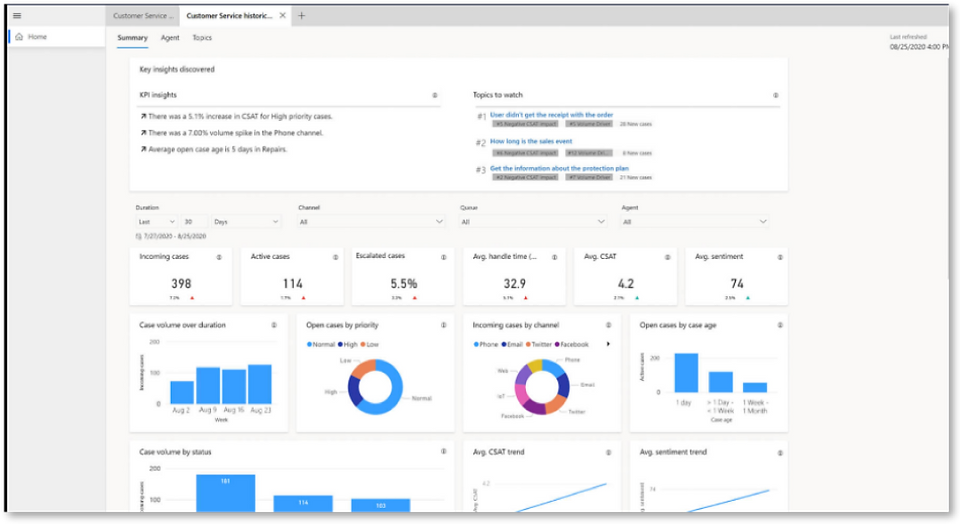The width and height of the screenshot is (960, 524).
Task: Open info icon on Avg. CSAT card
Action: (x=667, y=257)
